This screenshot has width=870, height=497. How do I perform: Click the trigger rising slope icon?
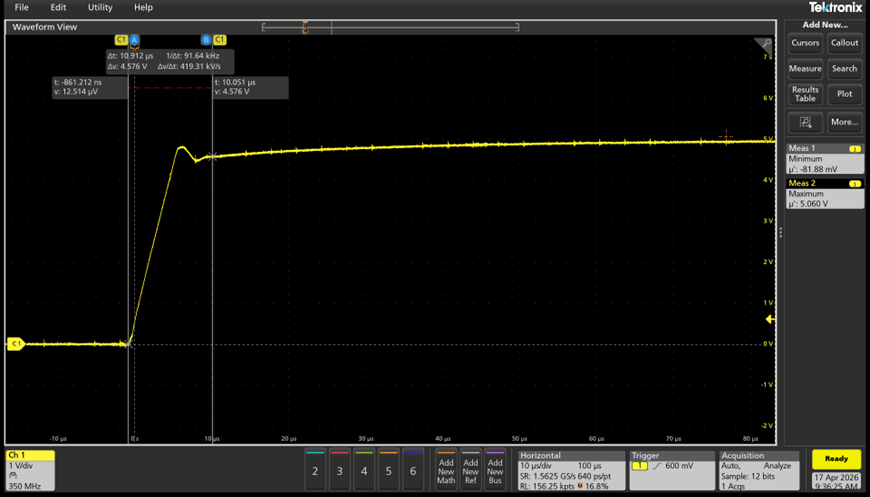657,466
